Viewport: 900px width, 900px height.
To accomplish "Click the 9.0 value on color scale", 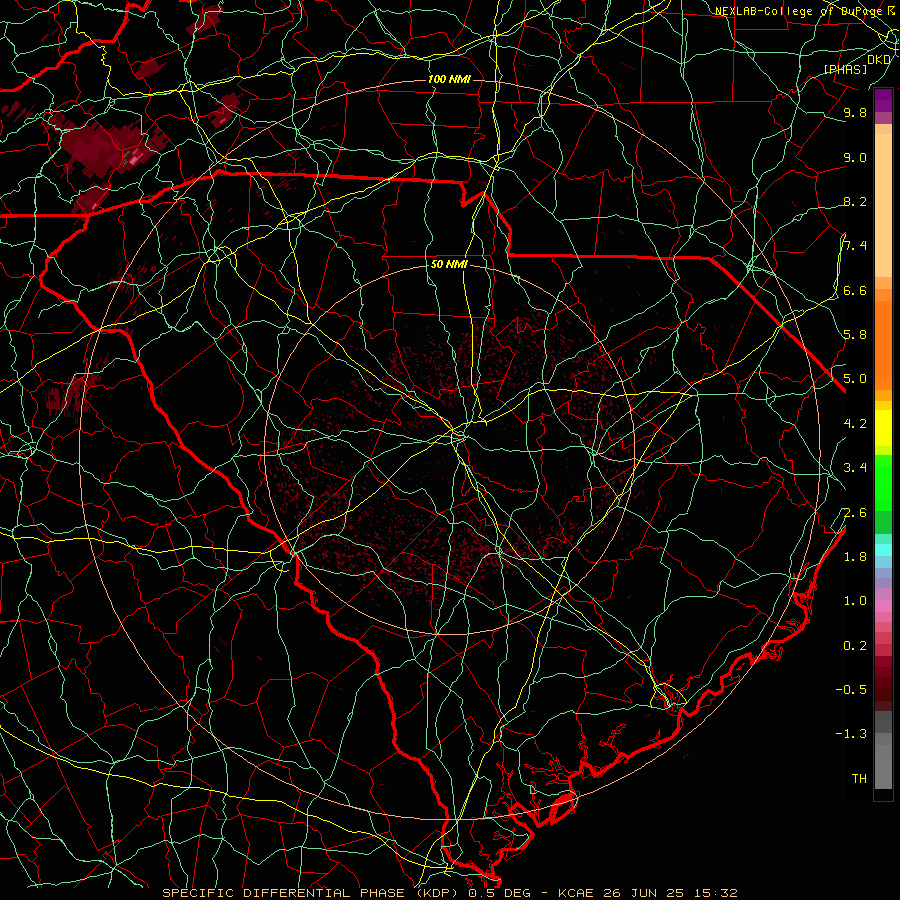I will (855, 157).
